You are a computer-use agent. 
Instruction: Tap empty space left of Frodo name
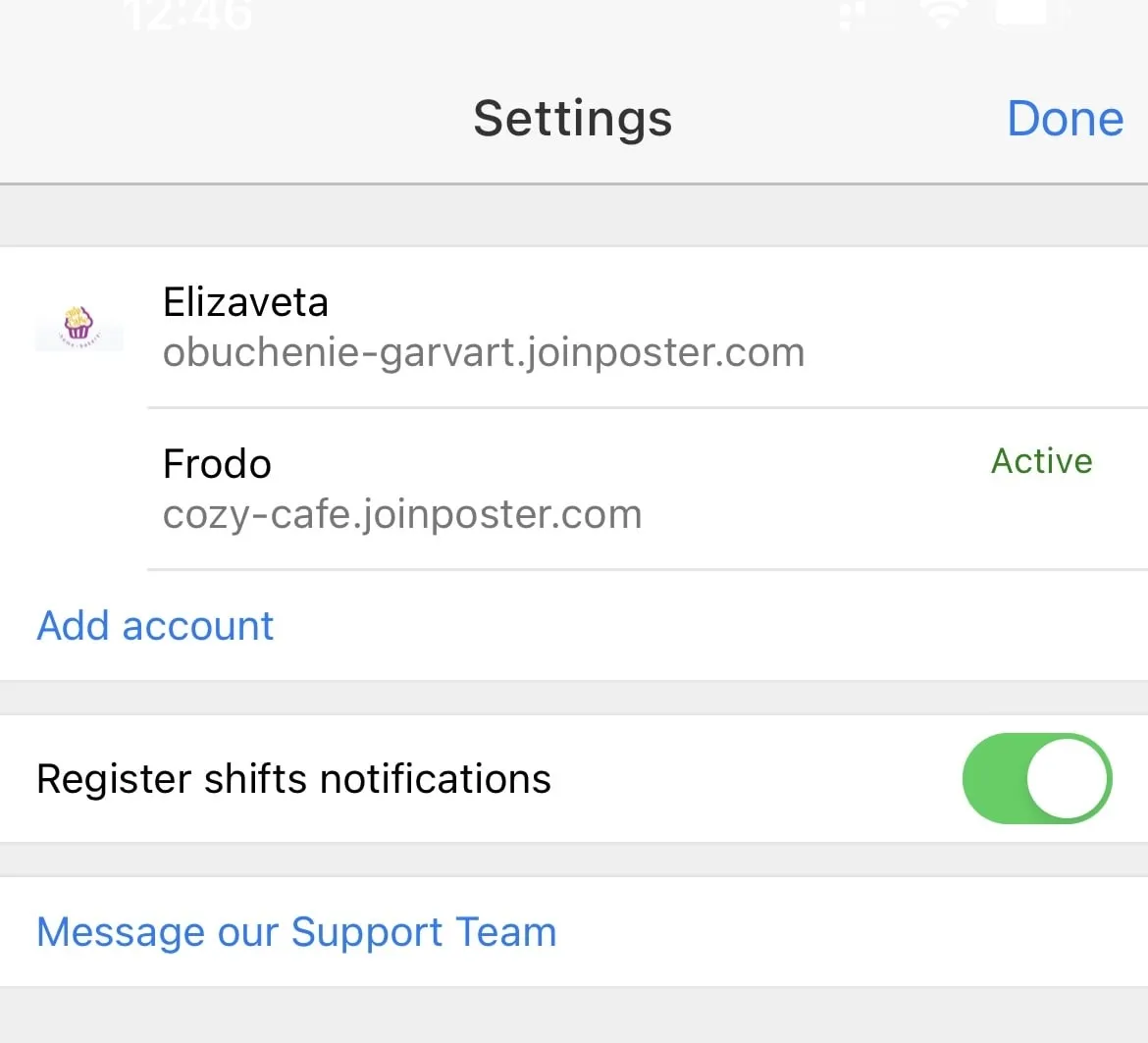coord(78,489)
